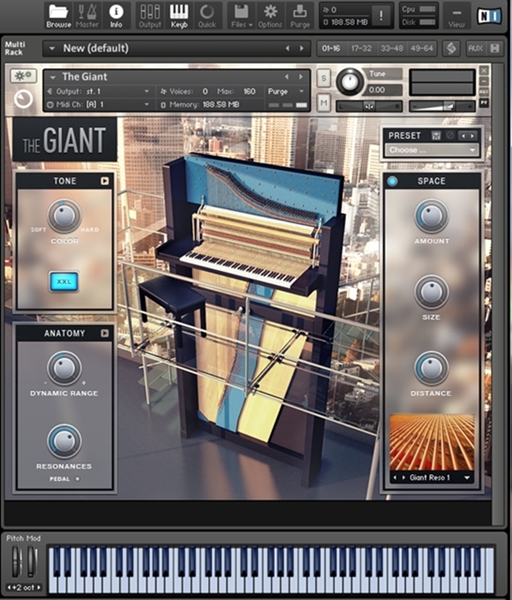Toggle the PEDAL indicator dot

77,479
